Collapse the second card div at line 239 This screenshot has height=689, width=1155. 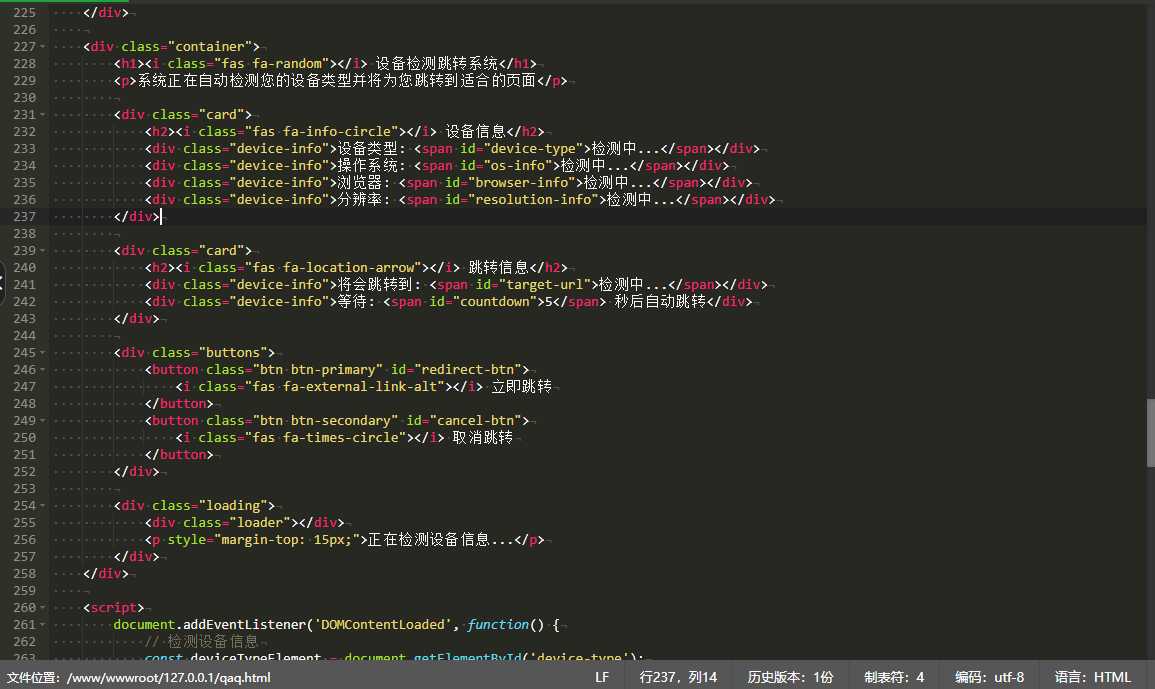(42, 251)
